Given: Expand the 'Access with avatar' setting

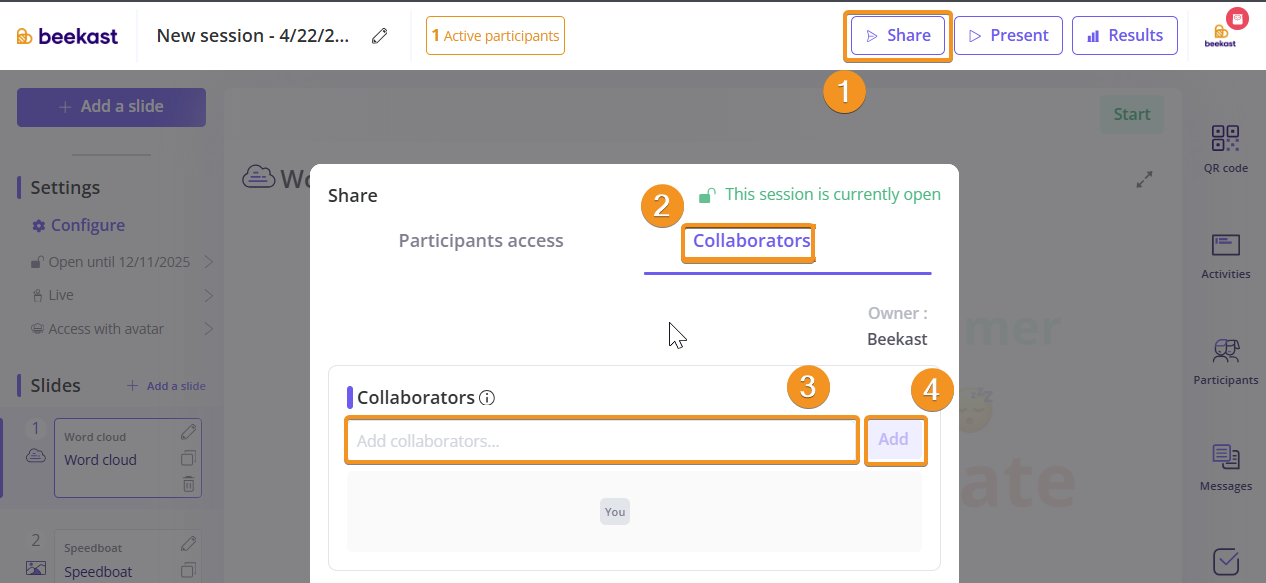Looking at the screenshot, I should (209, 329).
